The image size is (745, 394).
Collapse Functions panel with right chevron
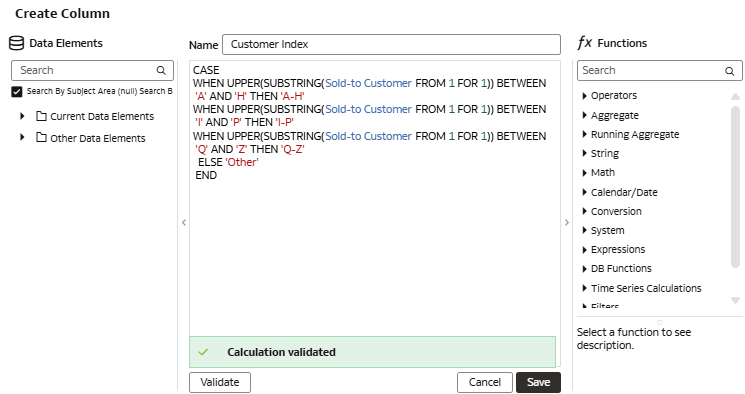click(x=567, y=222)
